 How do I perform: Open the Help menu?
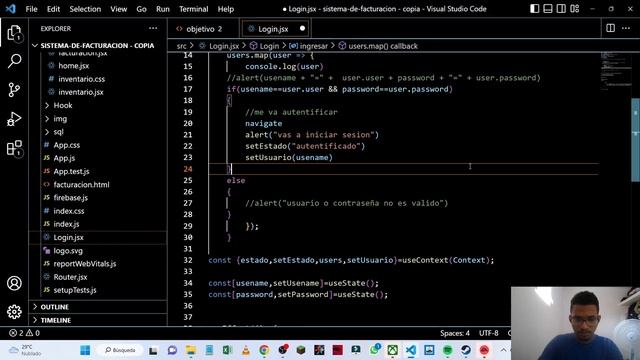click(226, 9)
